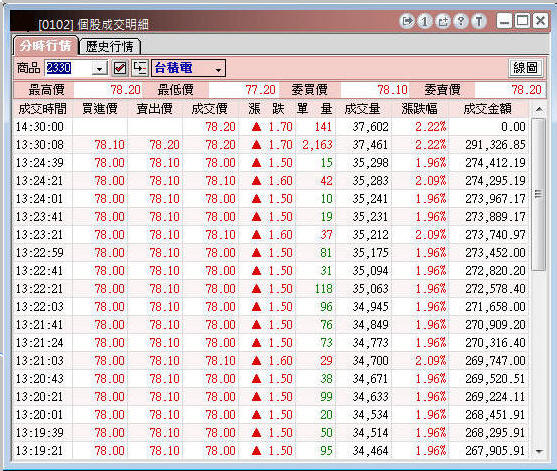Screen dimensions: 557x471
Task: Click the round number 1 icon
Action: (x=425, y=21)
